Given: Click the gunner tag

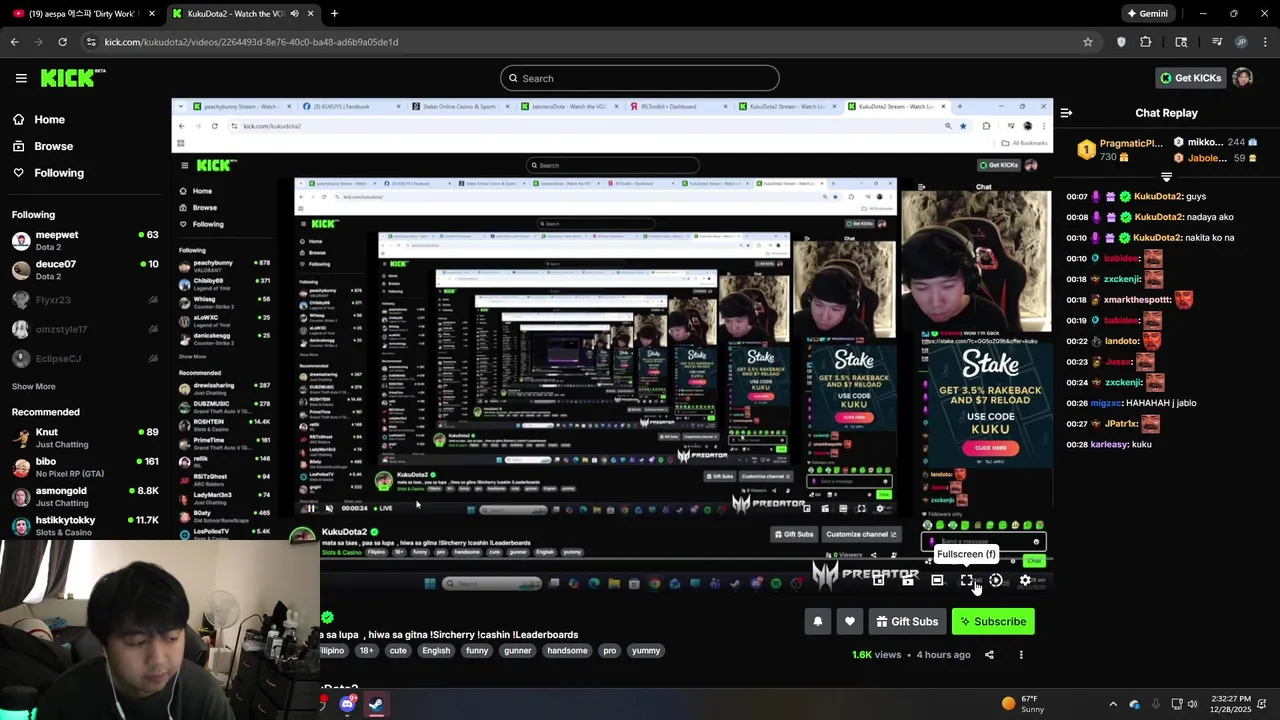Looking at the screenshot, I should point(518,651).
